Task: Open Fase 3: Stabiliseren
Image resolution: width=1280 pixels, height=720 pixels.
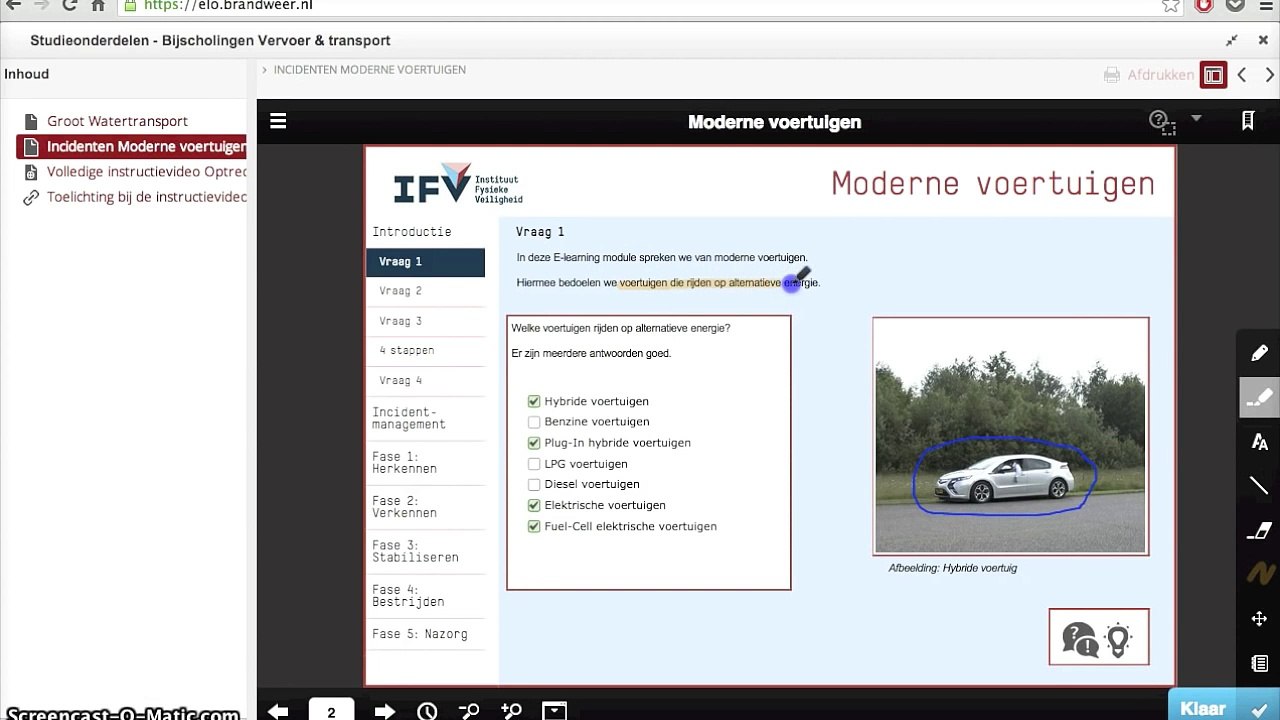Action: pos(415,551)
